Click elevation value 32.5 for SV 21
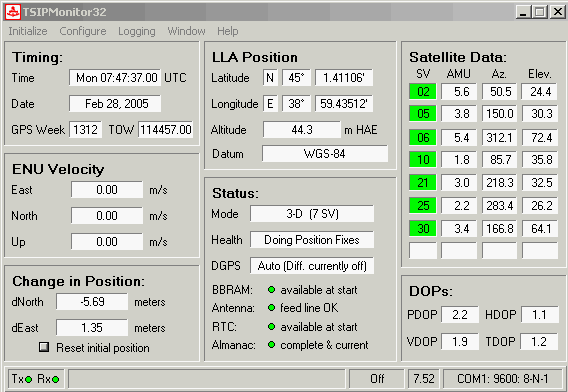Viewport: 568px width, 392px height. tap(540, 182)
